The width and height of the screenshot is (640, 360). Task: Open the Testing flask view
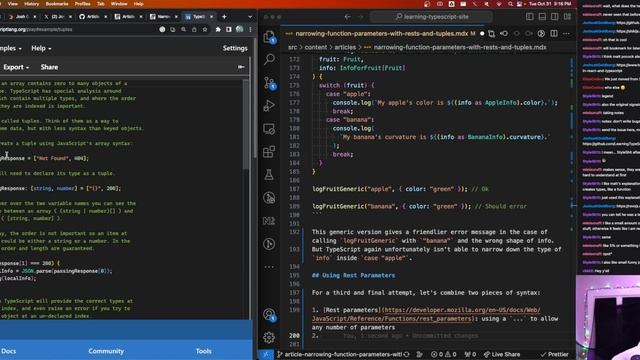tap(269, 175)
